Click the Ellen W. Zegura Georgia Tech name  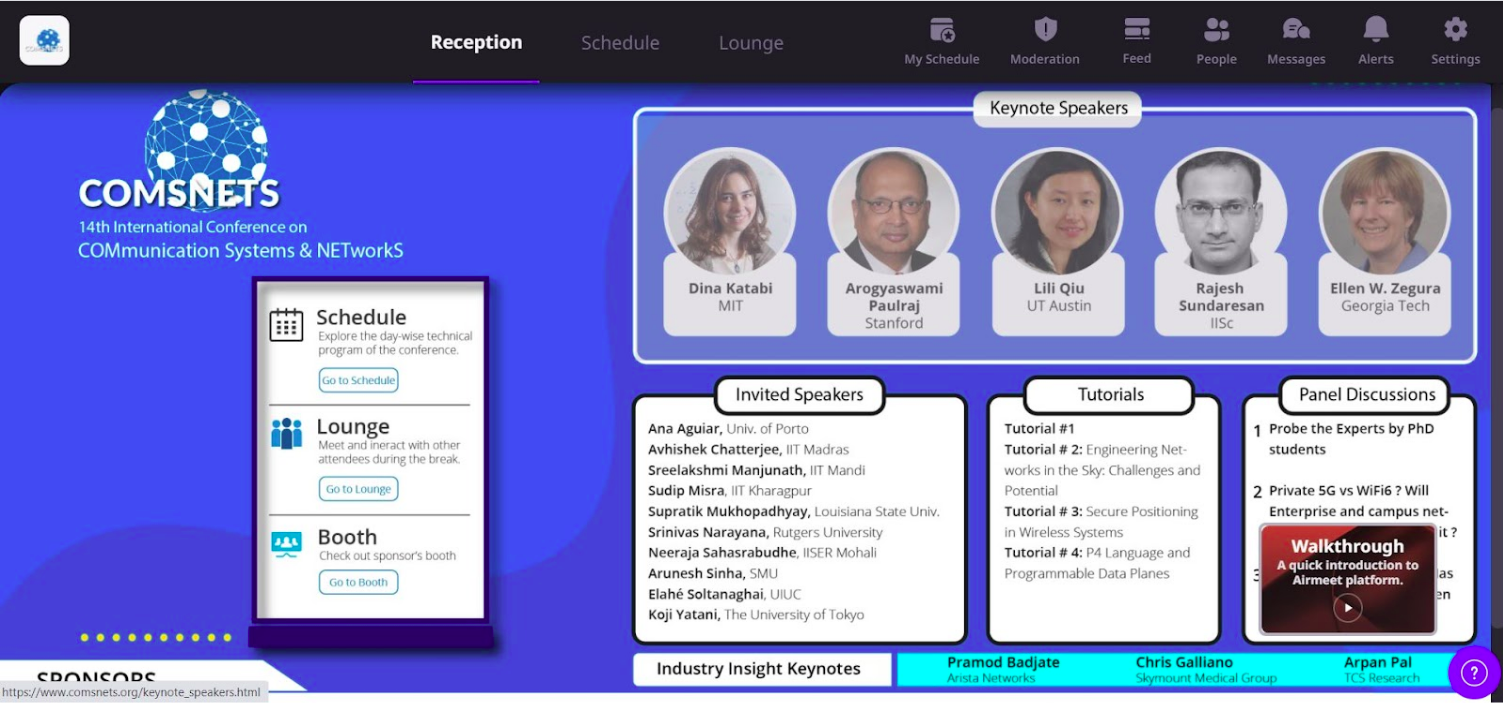pos(1385,297)
